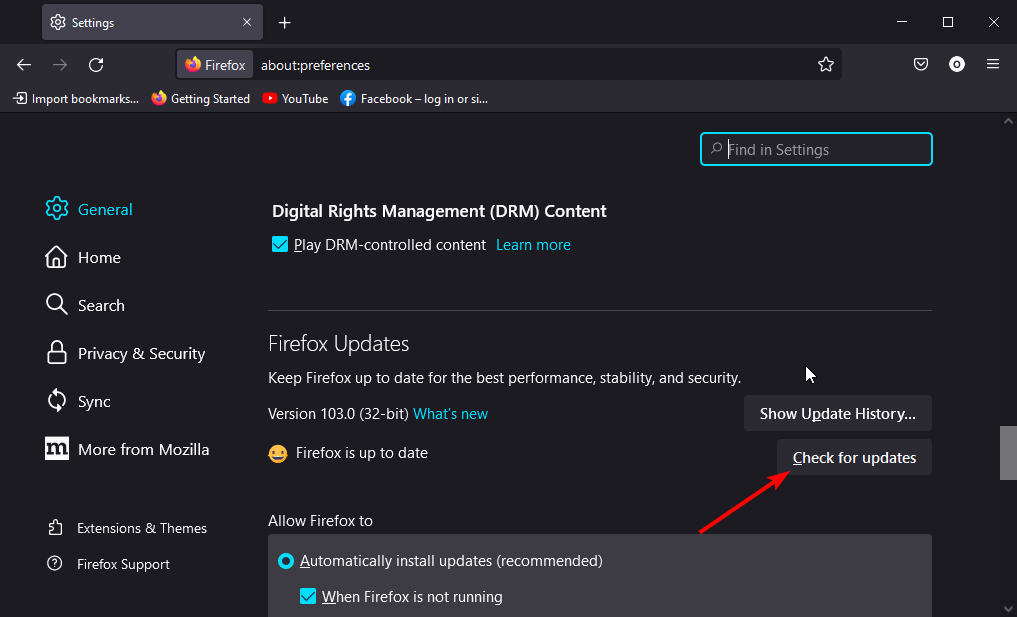Viewport: 1017px width, 617px height.
Task: Go back using the back arrow
Action: 24,65
